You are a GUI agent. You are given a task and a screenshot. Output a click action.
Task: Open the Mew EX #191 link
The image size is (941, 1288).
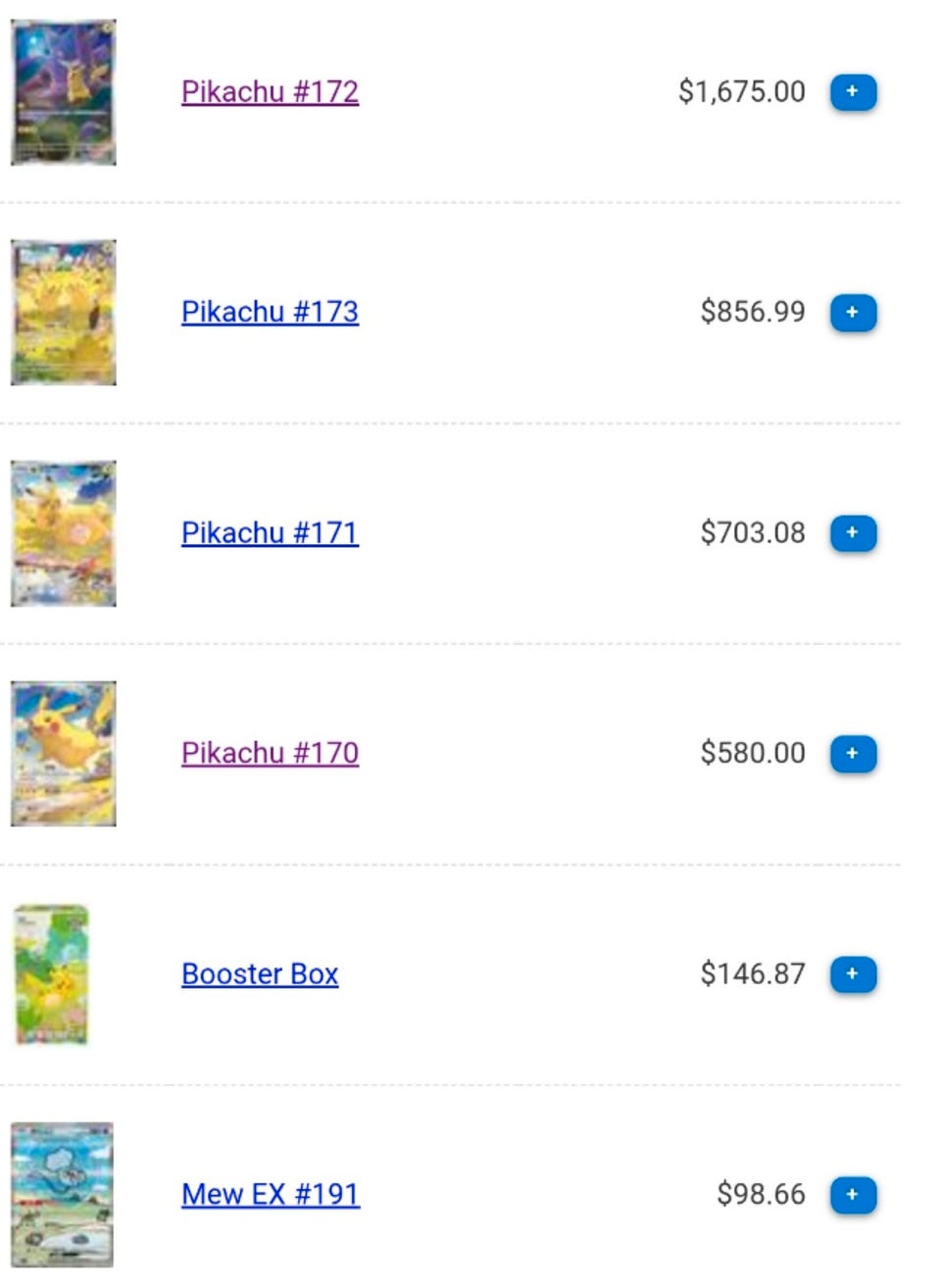[271, 1195]
